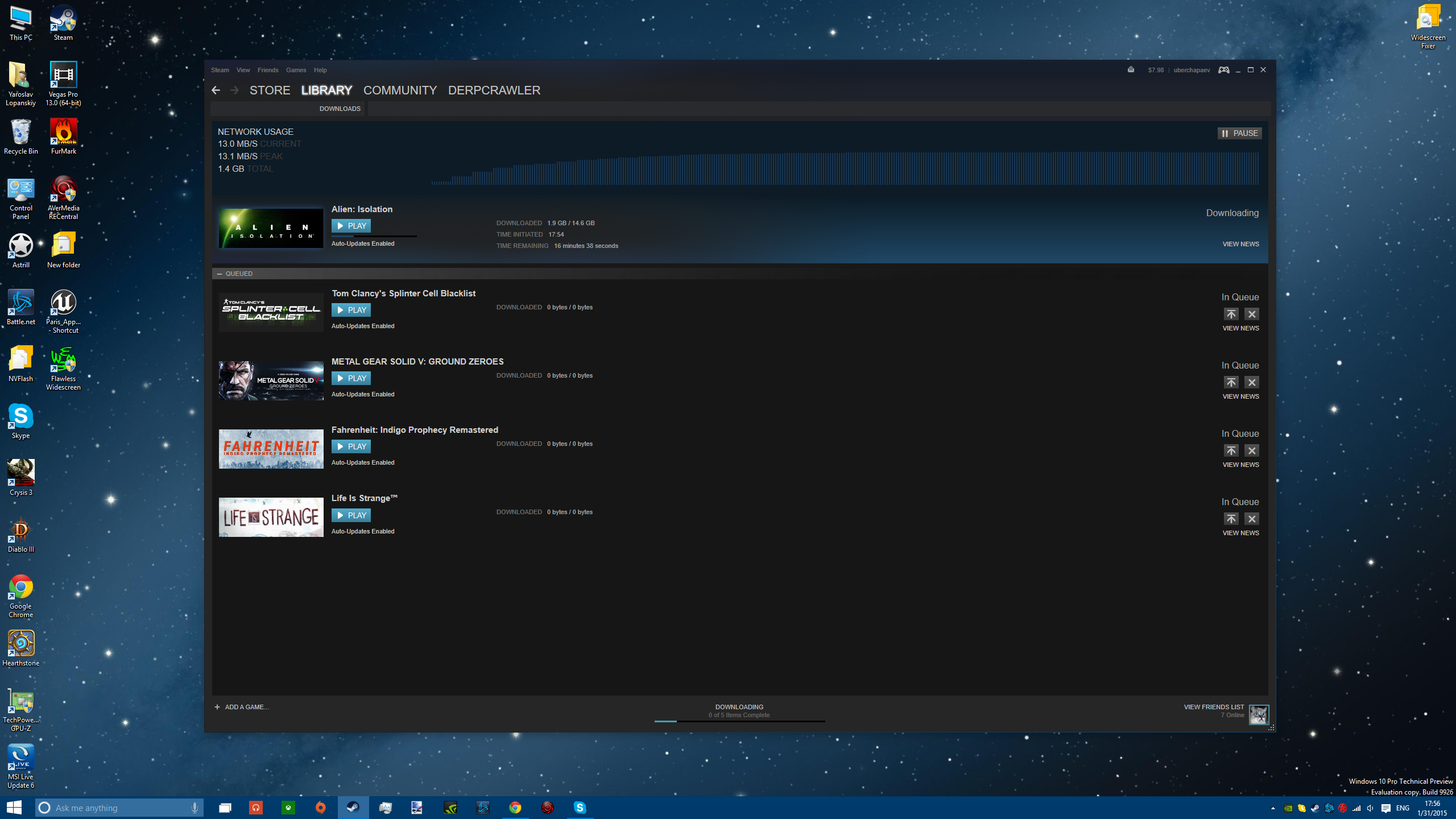
Task: Open the Games menu
Action: coord(296,70)
